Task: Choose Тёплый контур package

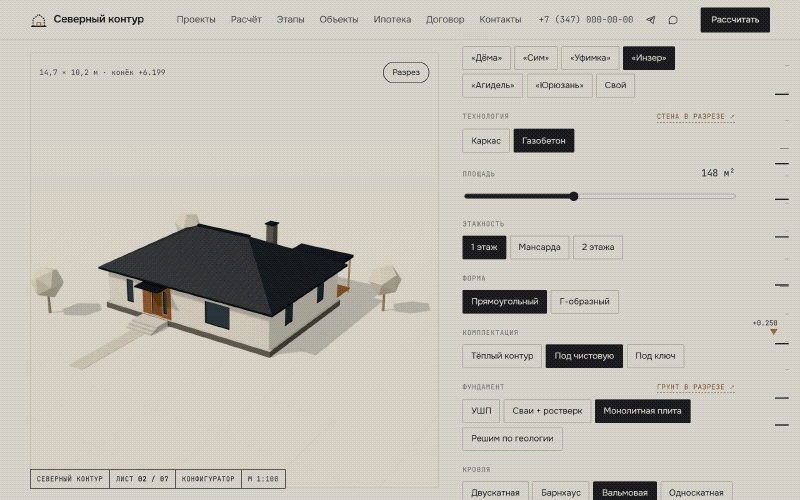Action: pos(502,356)
